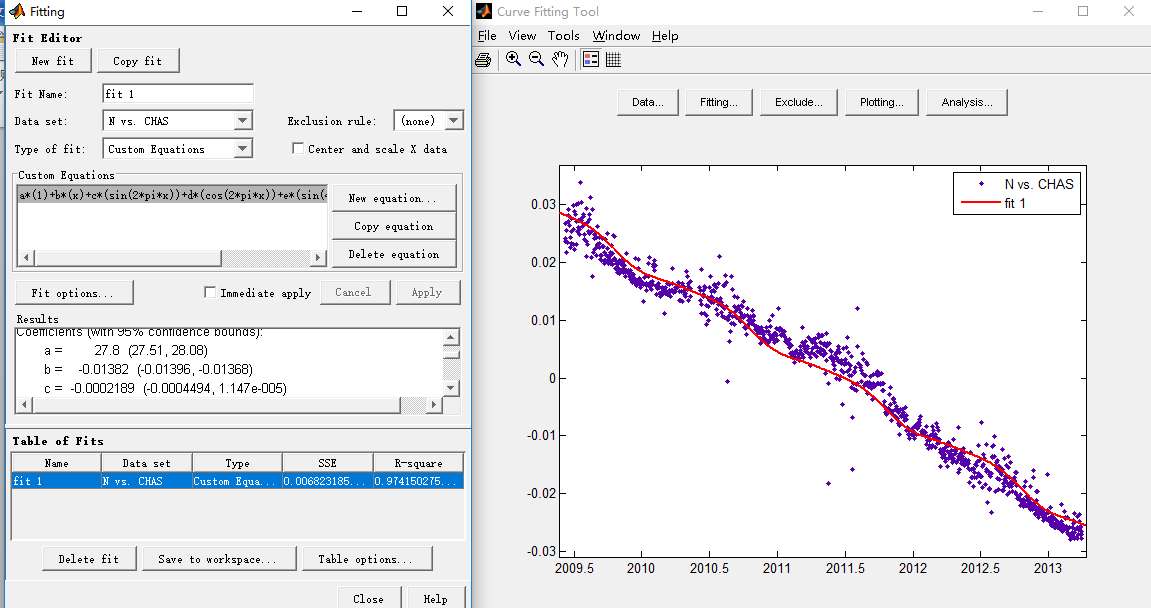Open the Tools menu
Viewport: 1151px width, 608px height.
pos(563,36)
